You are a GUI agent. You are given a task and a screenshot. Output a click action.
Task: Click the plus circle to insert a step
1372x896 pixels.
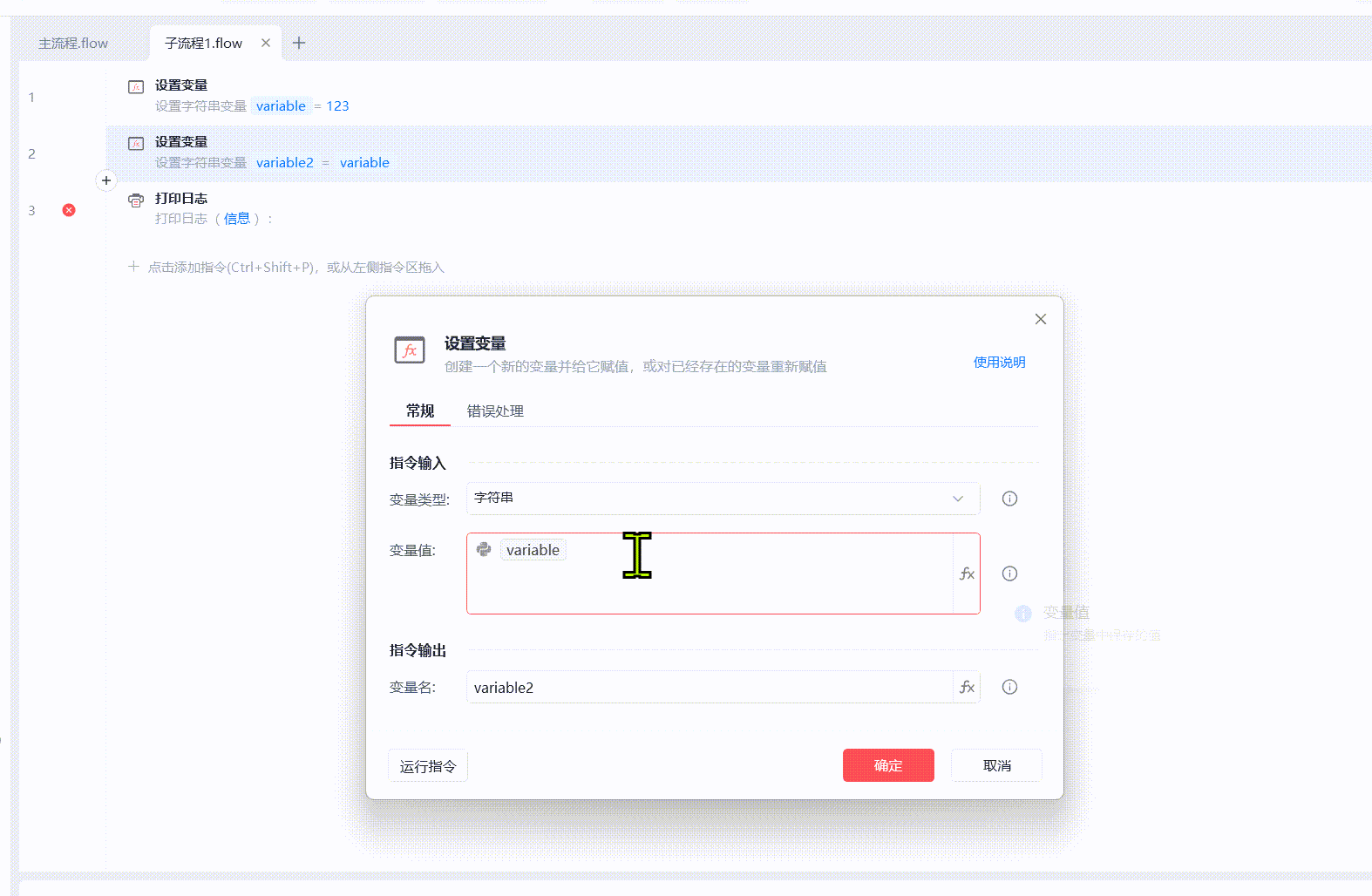click(106, 180)
